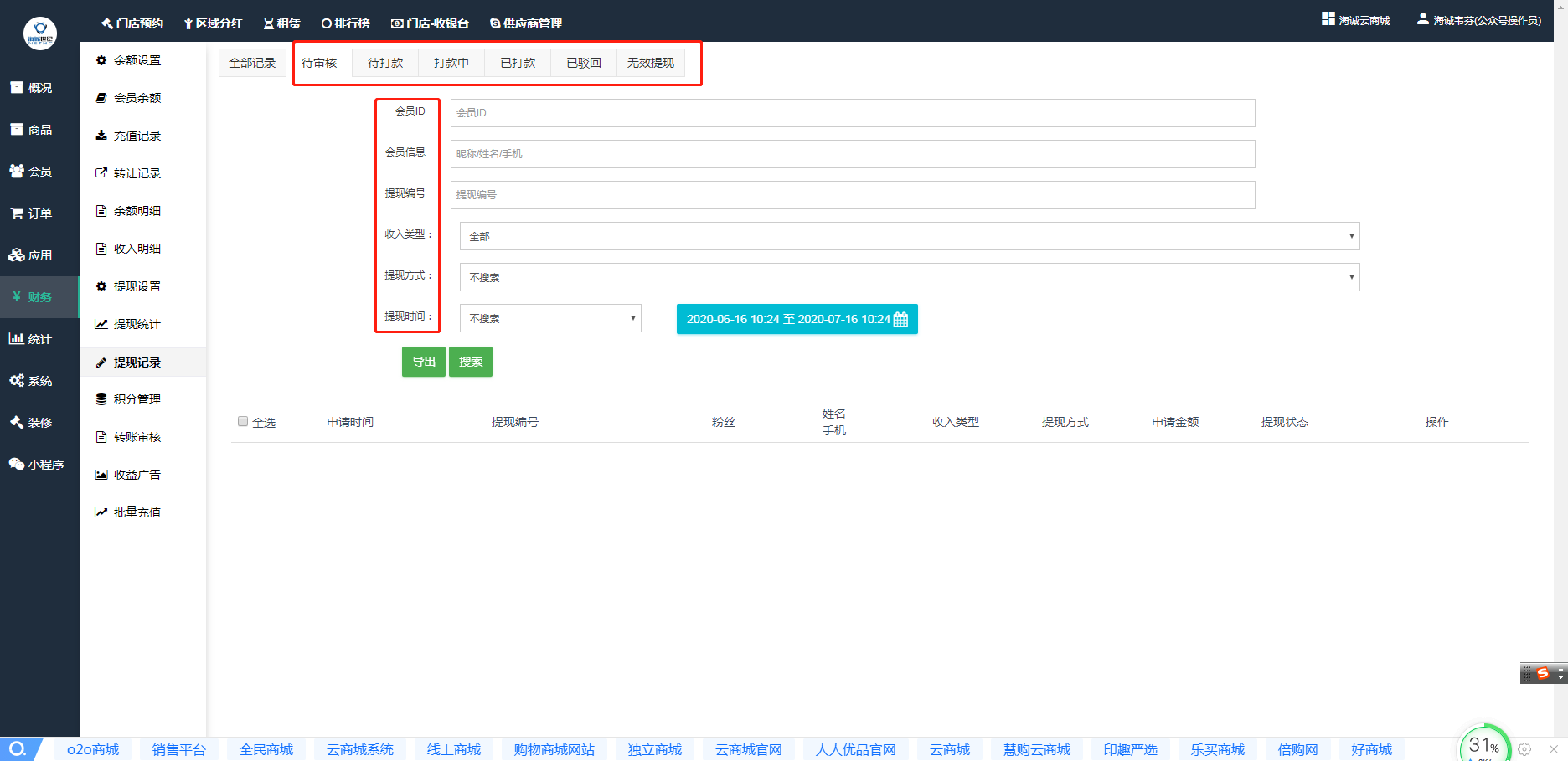This screenshot has height=761, width=1568.
Task: Open 人人优品官网 bottom link
Action: tap(856, 749)
